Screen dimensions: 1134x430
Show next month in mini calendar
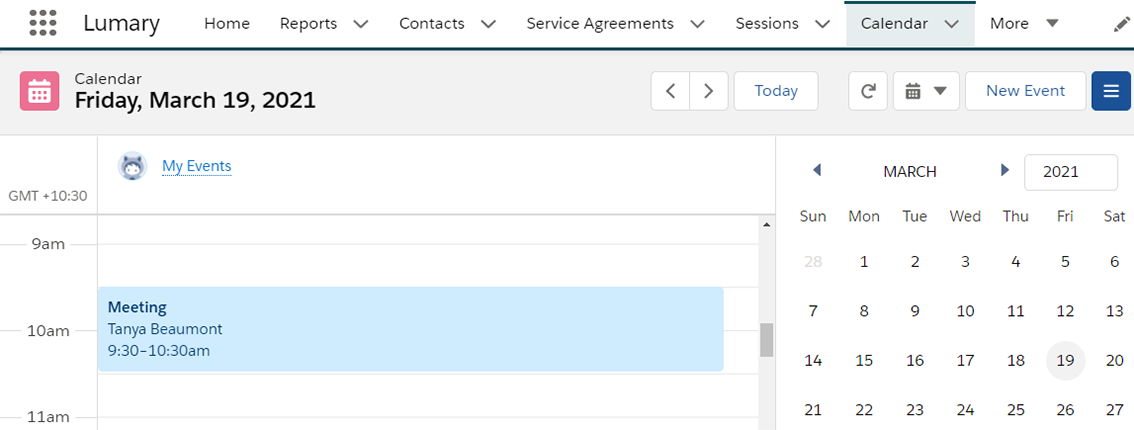[1005, 171]
